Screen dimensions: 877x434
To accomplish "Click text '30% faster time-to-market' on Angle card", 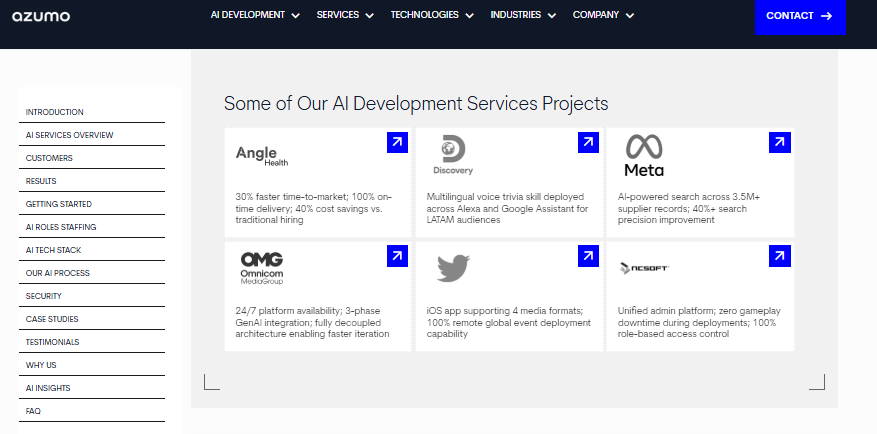I will pyautogui.click(x=290, y=197).
